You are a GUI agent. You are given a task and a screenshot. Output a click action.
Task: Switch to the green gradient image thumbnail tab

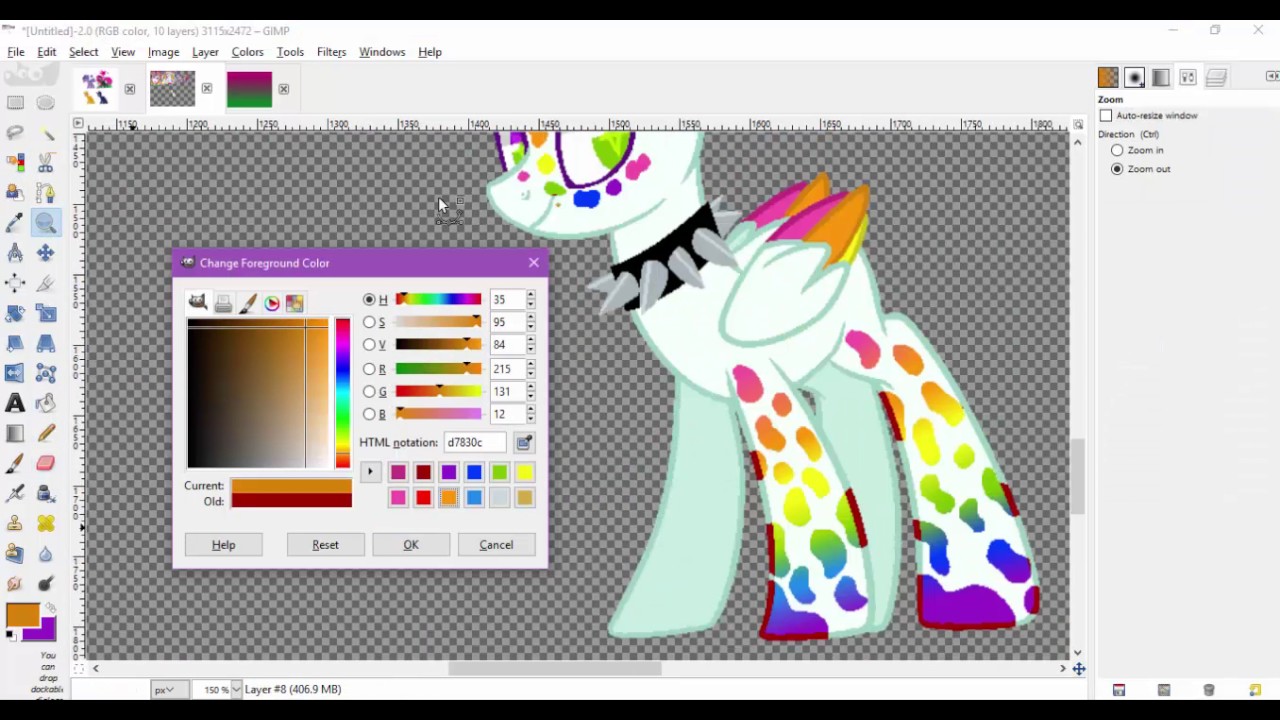tap(249, 89)
